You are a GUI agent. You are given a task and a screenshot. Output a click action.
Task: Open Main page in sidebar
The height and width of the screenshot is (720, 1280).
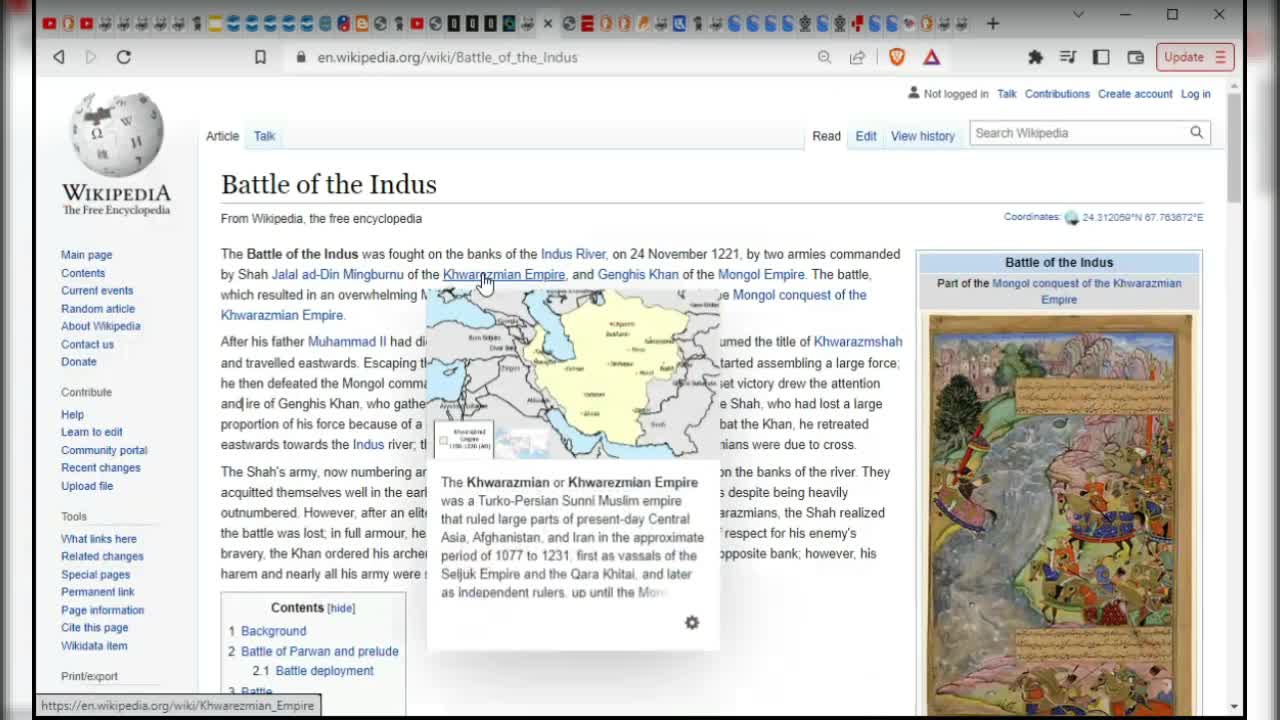coord(86,255)
